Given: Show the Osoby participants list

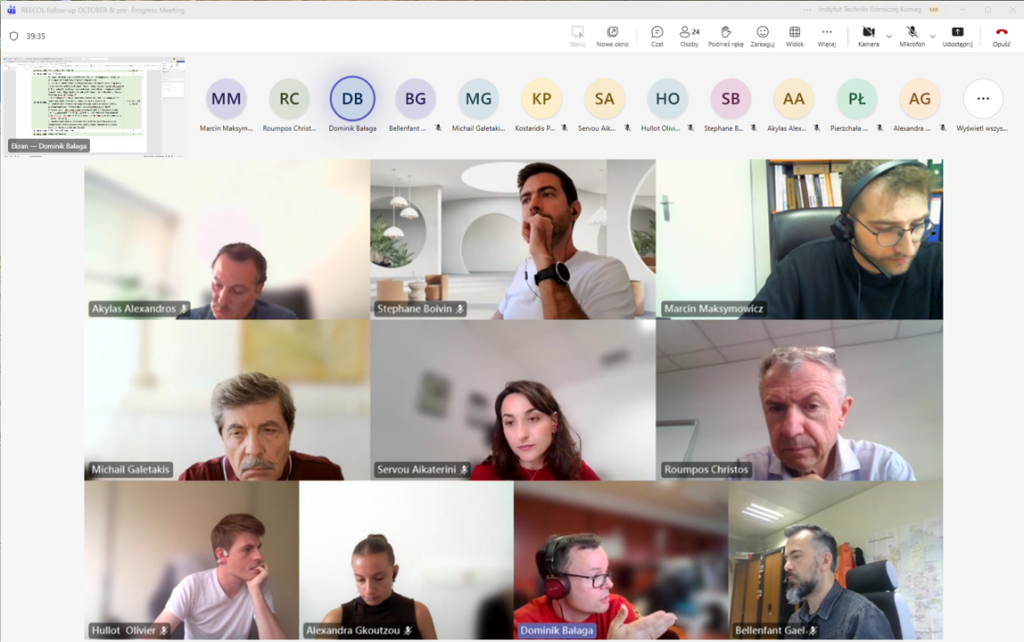Looking at the screenshot, I should pos(689,36).
